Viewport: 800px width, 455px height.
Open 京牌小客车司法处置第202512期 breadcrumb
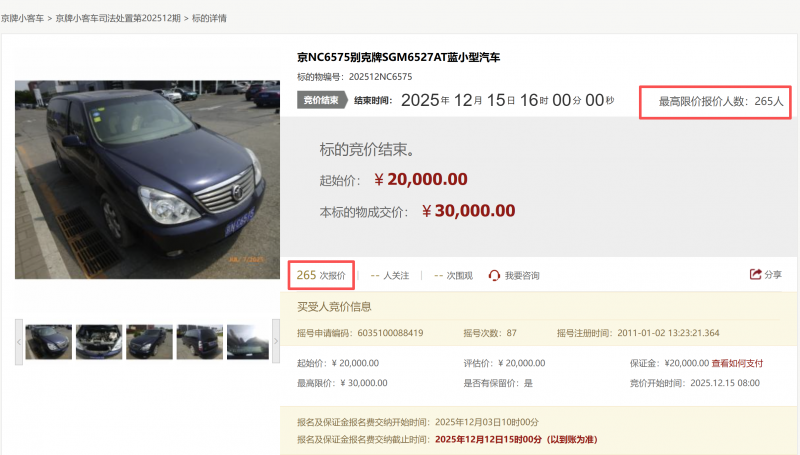(x=118, y=18)
